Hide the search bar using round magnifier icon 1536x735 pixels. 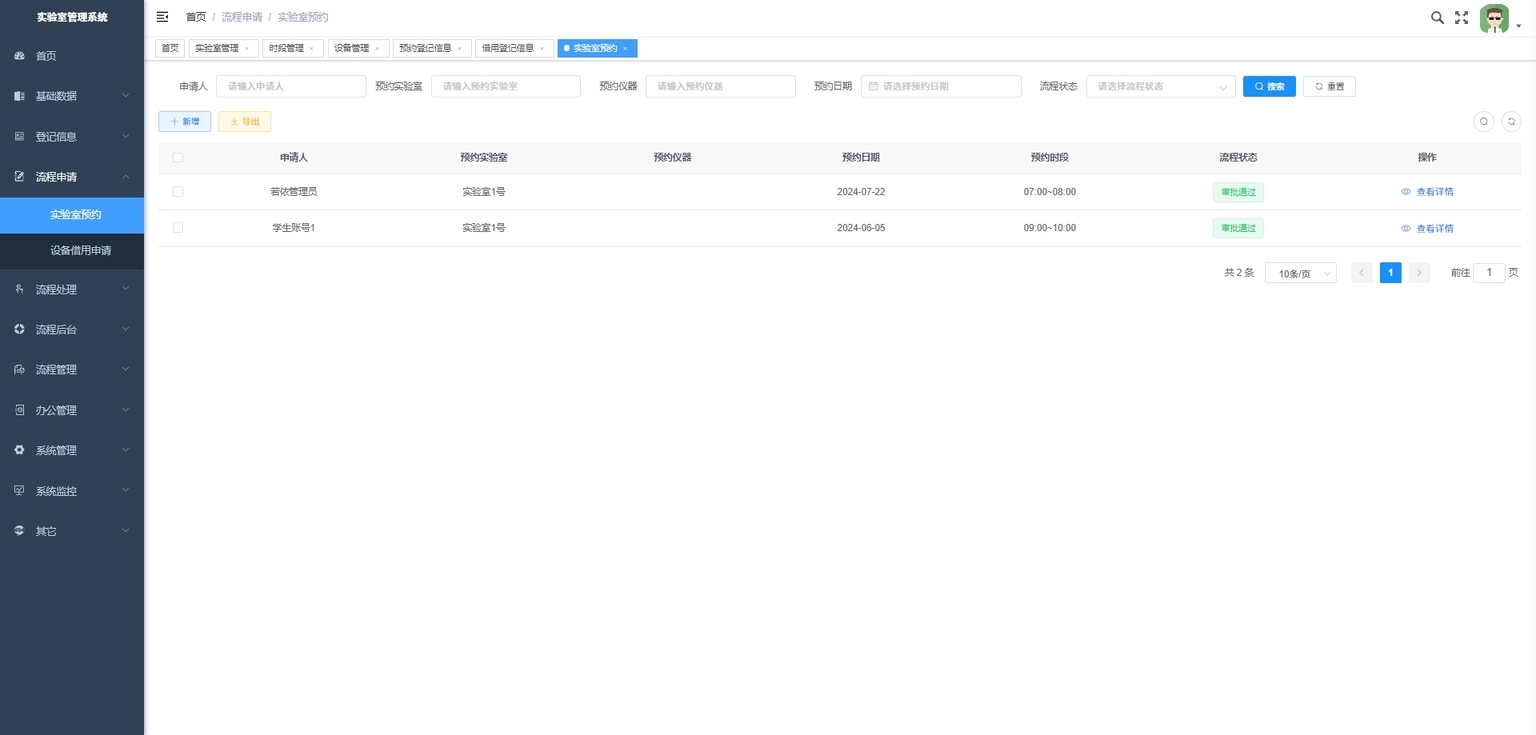pos(1484,121)
